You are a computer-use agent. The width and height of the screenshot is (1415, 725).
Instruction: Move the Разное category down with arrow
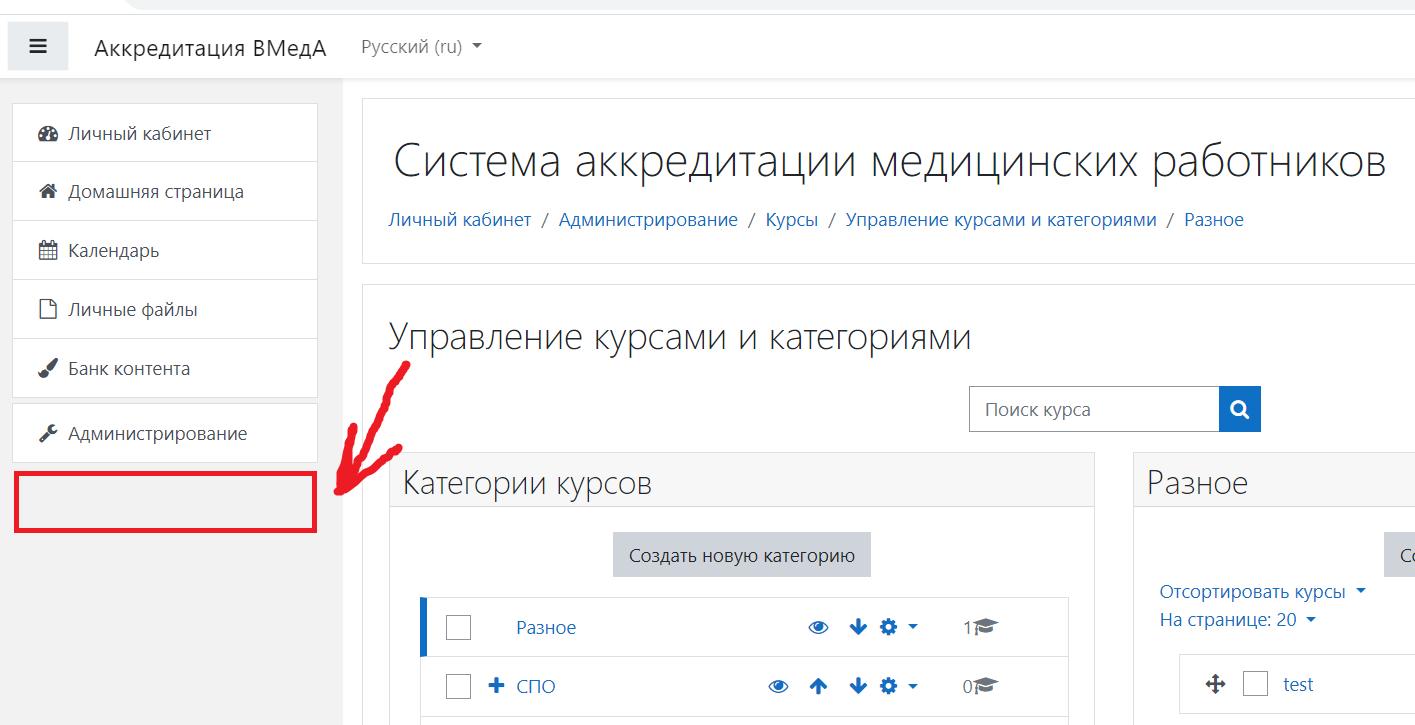857,627
